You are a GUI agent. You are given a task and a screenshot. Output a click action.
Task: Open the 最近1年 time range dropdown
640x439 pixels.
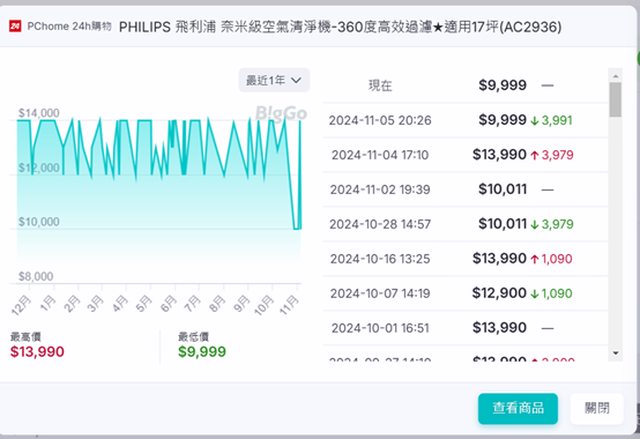coord(274,79)
